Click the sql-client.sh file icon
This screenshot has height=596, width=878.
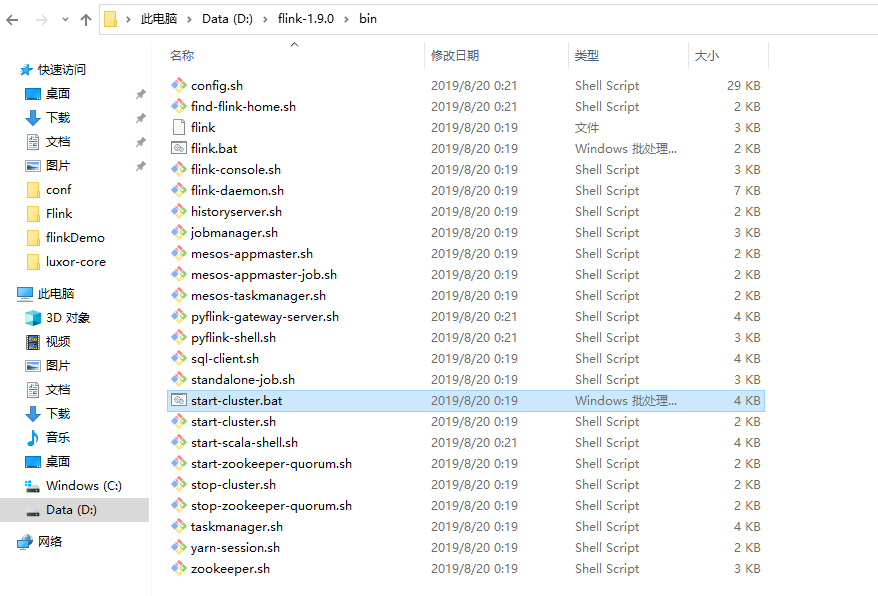click(179, 358)
